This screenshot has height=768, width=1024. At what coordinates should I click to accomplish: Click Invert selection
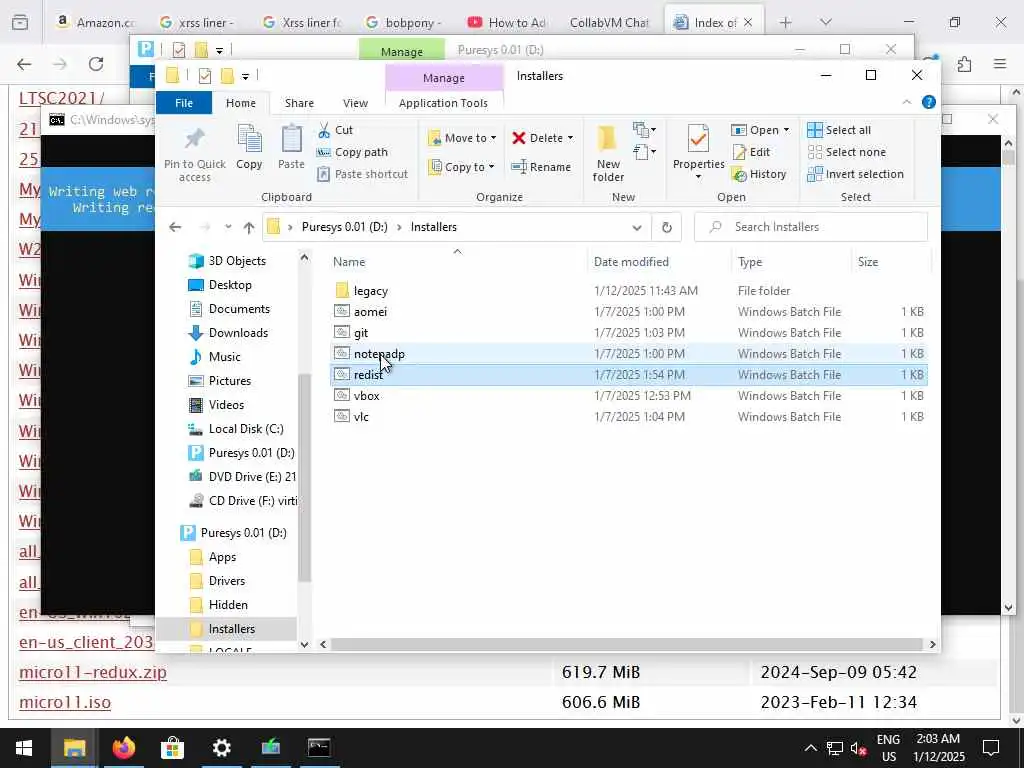point(856,174)
